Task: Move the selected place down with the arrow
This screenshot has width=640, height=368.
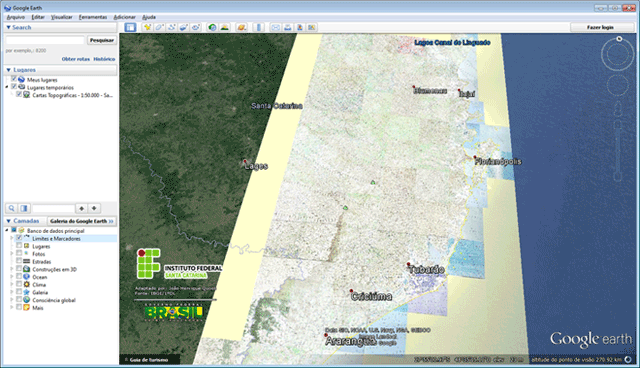Action: [94, 208]
